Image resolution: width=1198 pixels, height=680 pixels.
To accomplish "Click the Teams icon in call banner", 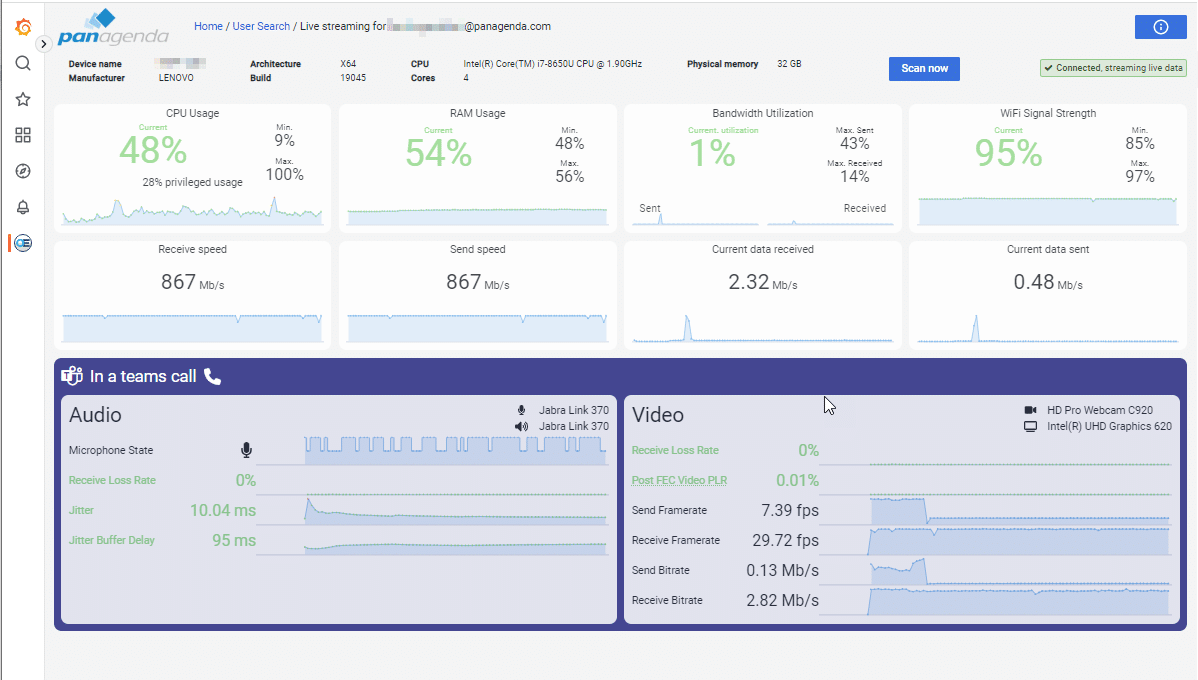I will [72, 376].
